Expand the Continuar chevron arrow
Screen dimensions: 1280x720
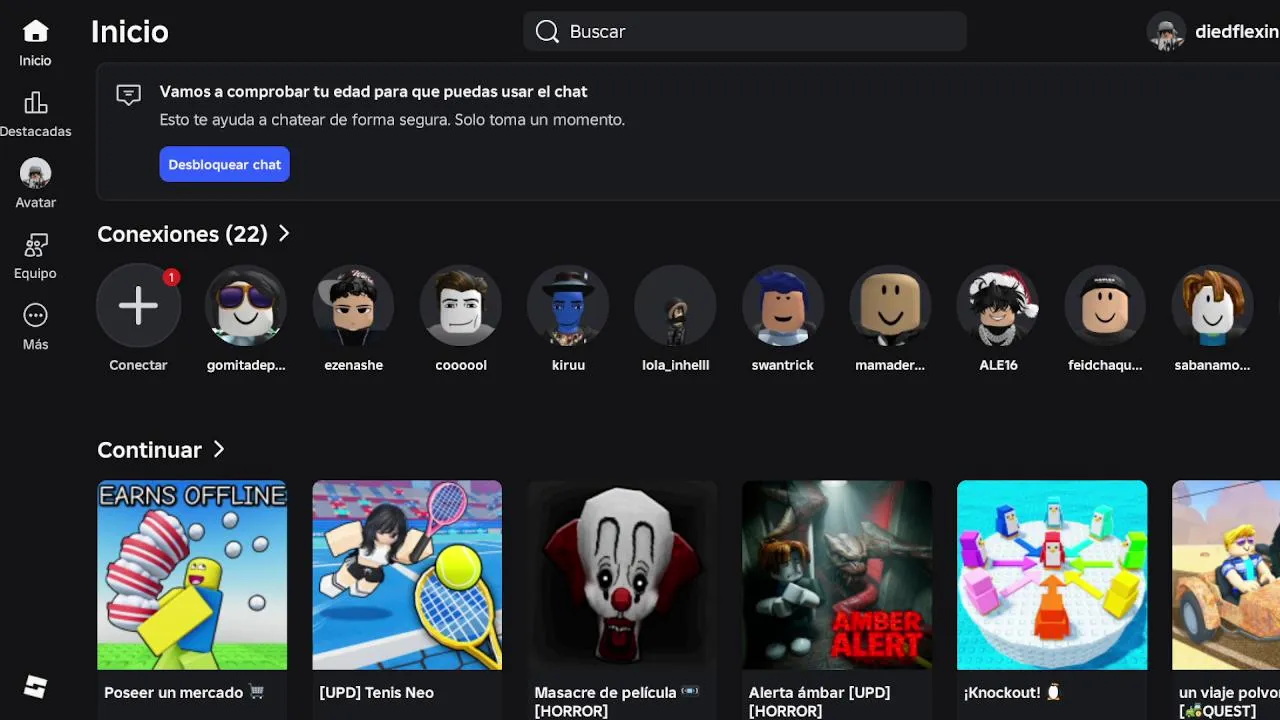click(218, 449)
